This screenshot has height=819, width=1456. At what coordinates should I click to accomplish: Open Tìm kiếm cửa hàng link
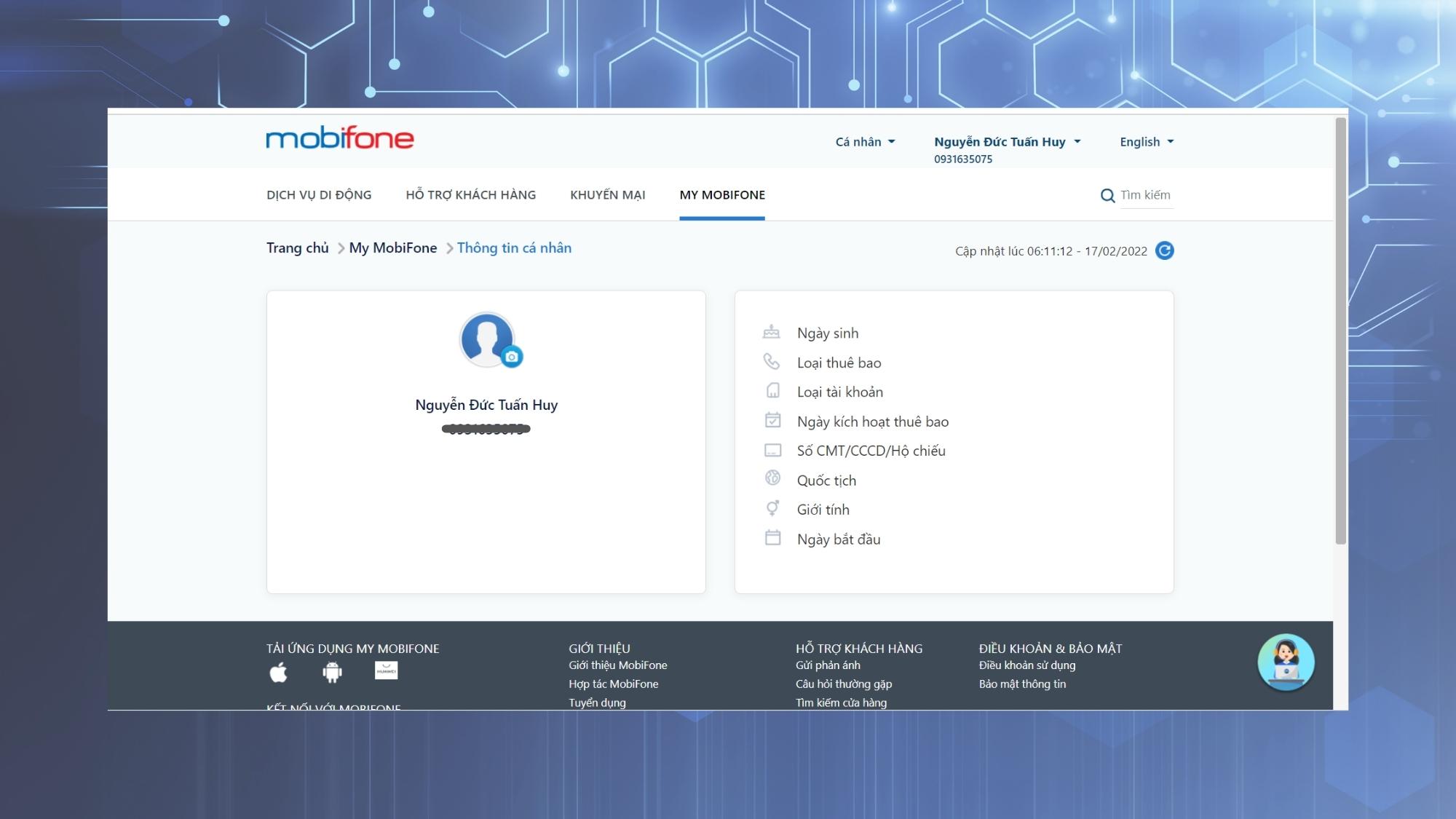click(841, 703)
